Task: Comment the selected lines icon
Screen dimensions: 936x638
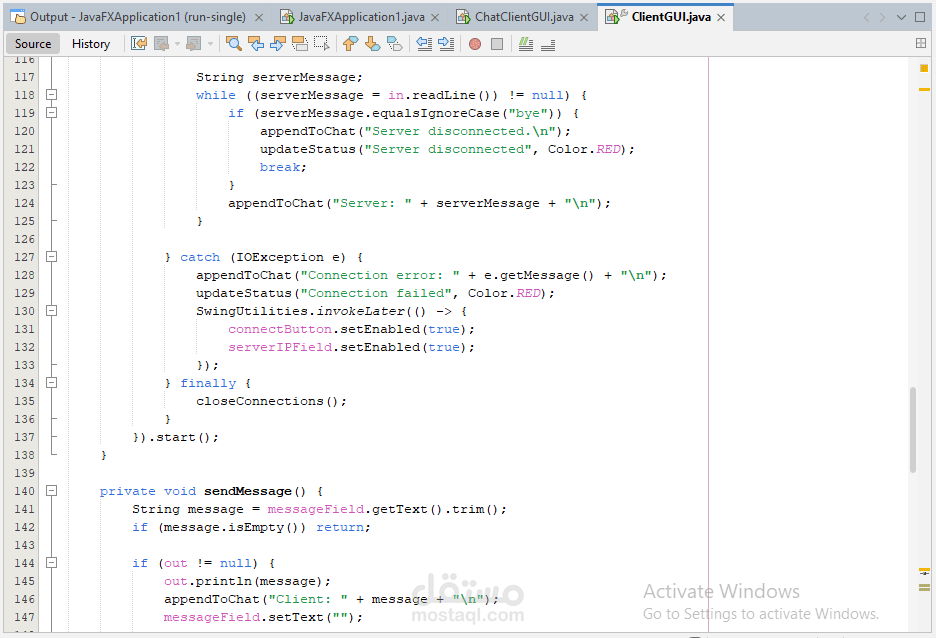Action: pyautogui.click(x=526, y=44)
